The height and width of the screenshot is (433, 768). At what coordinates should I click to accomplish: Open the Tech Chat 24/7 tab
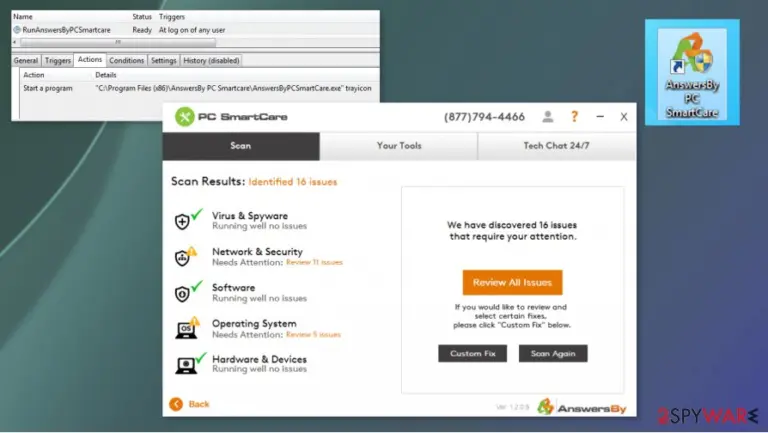click(556, 145)
